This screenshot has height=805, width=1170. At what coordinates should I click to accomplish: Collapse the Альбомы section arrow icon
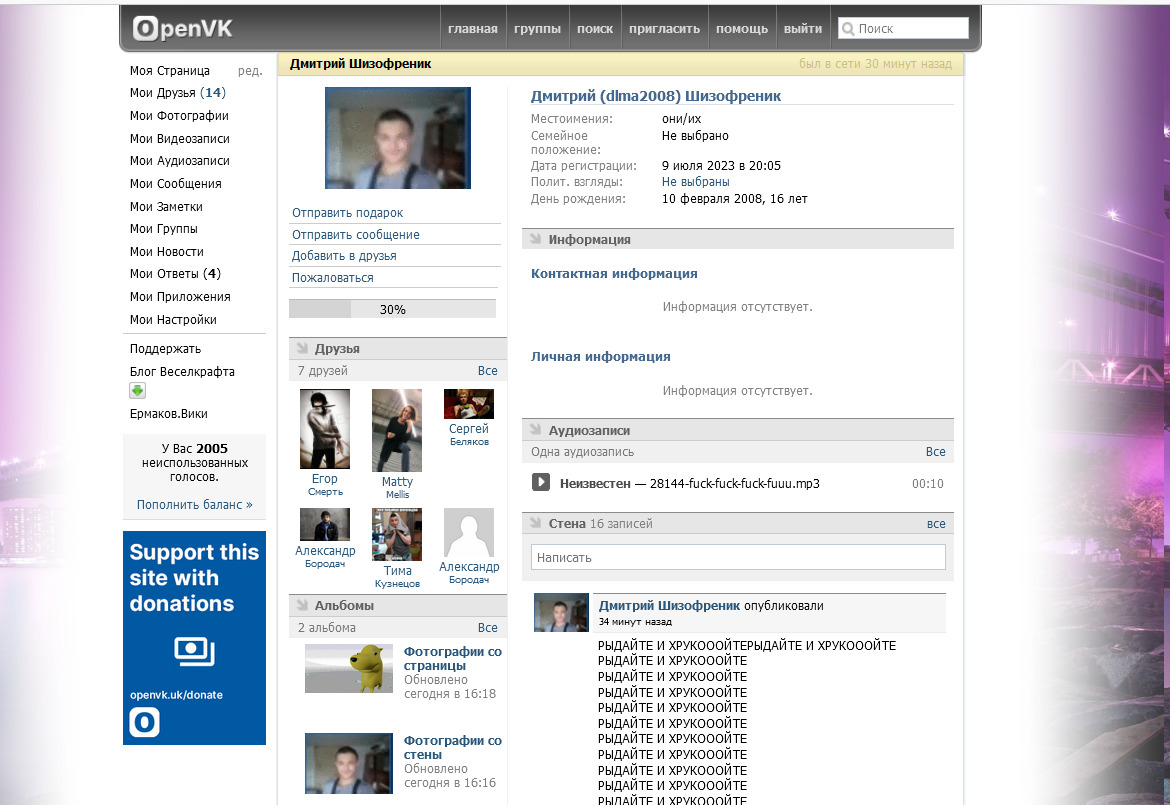(302, 605)
